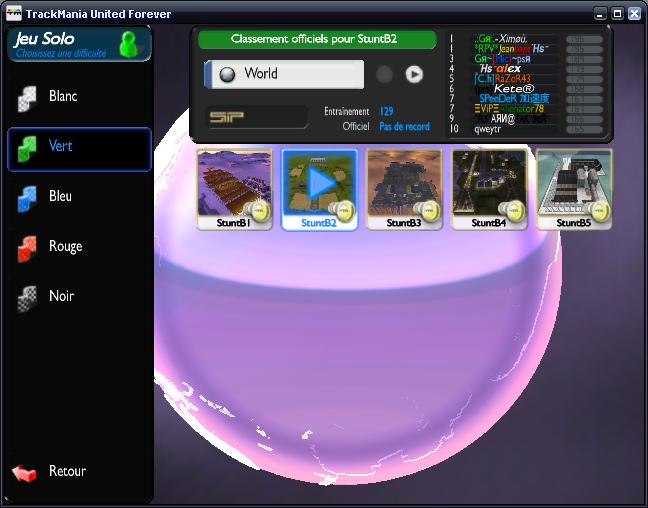The height and width of the screenshot is (508, 648).
Task: Choose the blue Bleu flag icon
Action: click(x=27, y=197)
